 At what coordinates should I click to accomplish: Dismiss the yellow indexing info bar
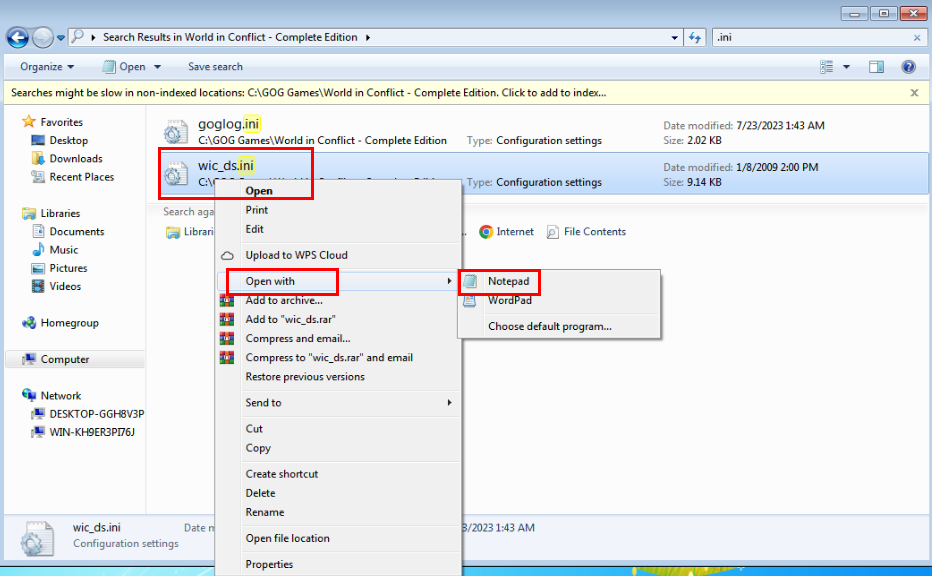coord(914,93)
